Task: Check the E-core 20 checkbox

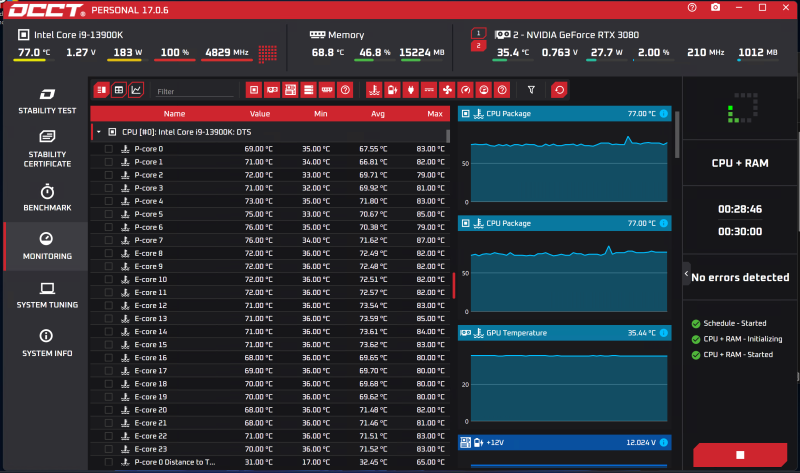Action: 109,410
